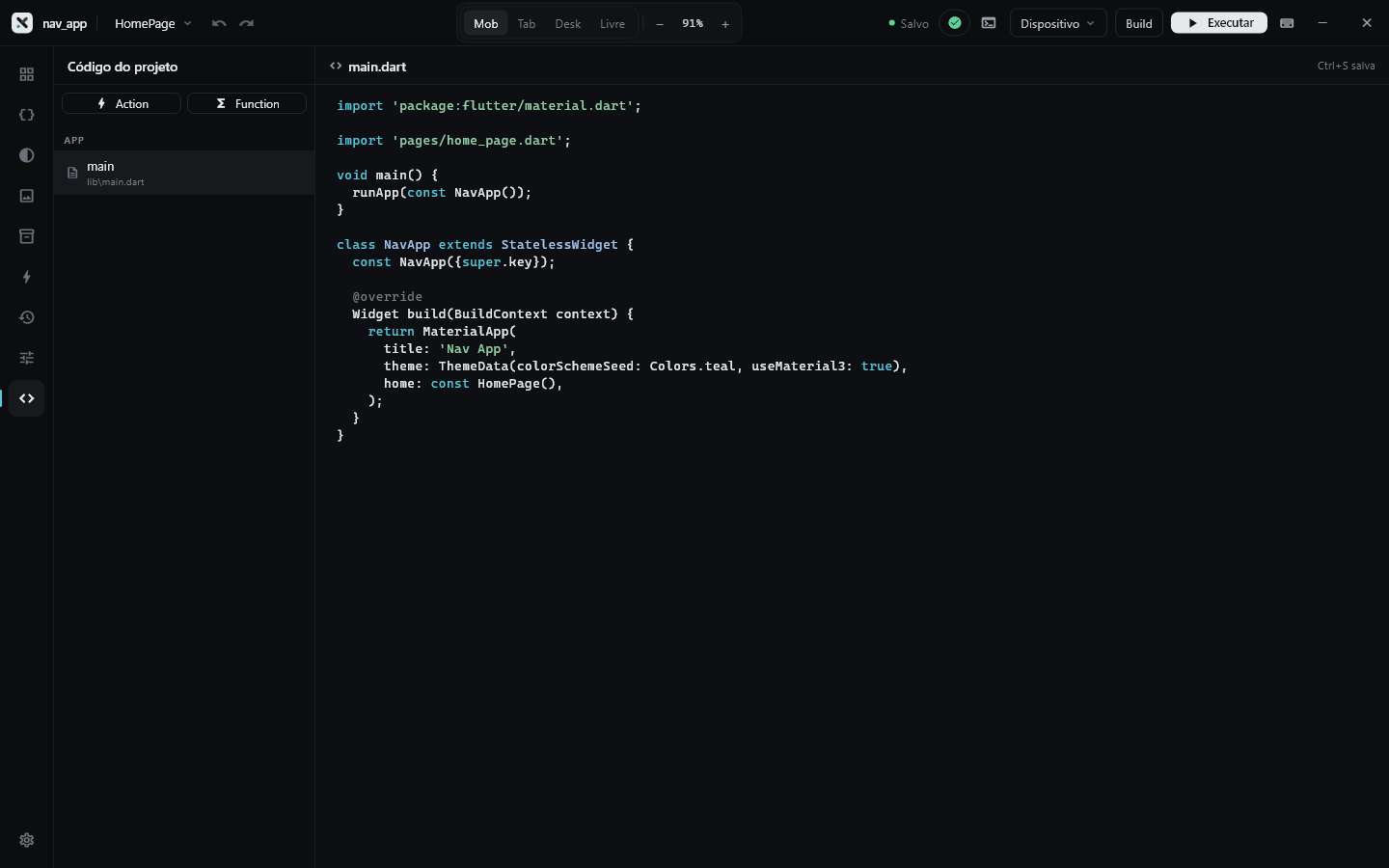Click the home_page.dart import line

point(453,141)
